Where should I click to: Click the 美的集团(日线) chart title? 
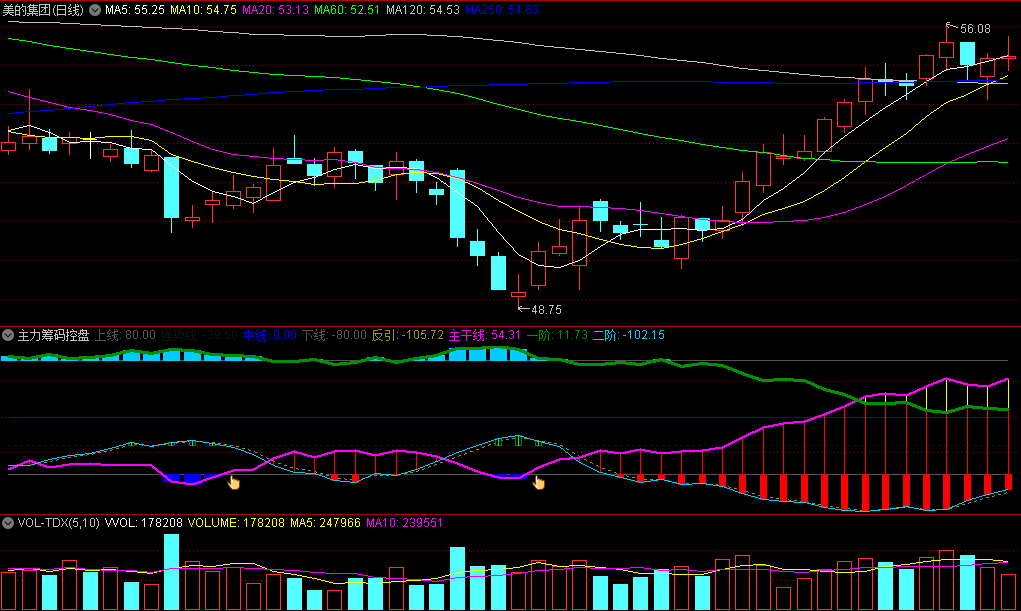(x=44, y=10)
